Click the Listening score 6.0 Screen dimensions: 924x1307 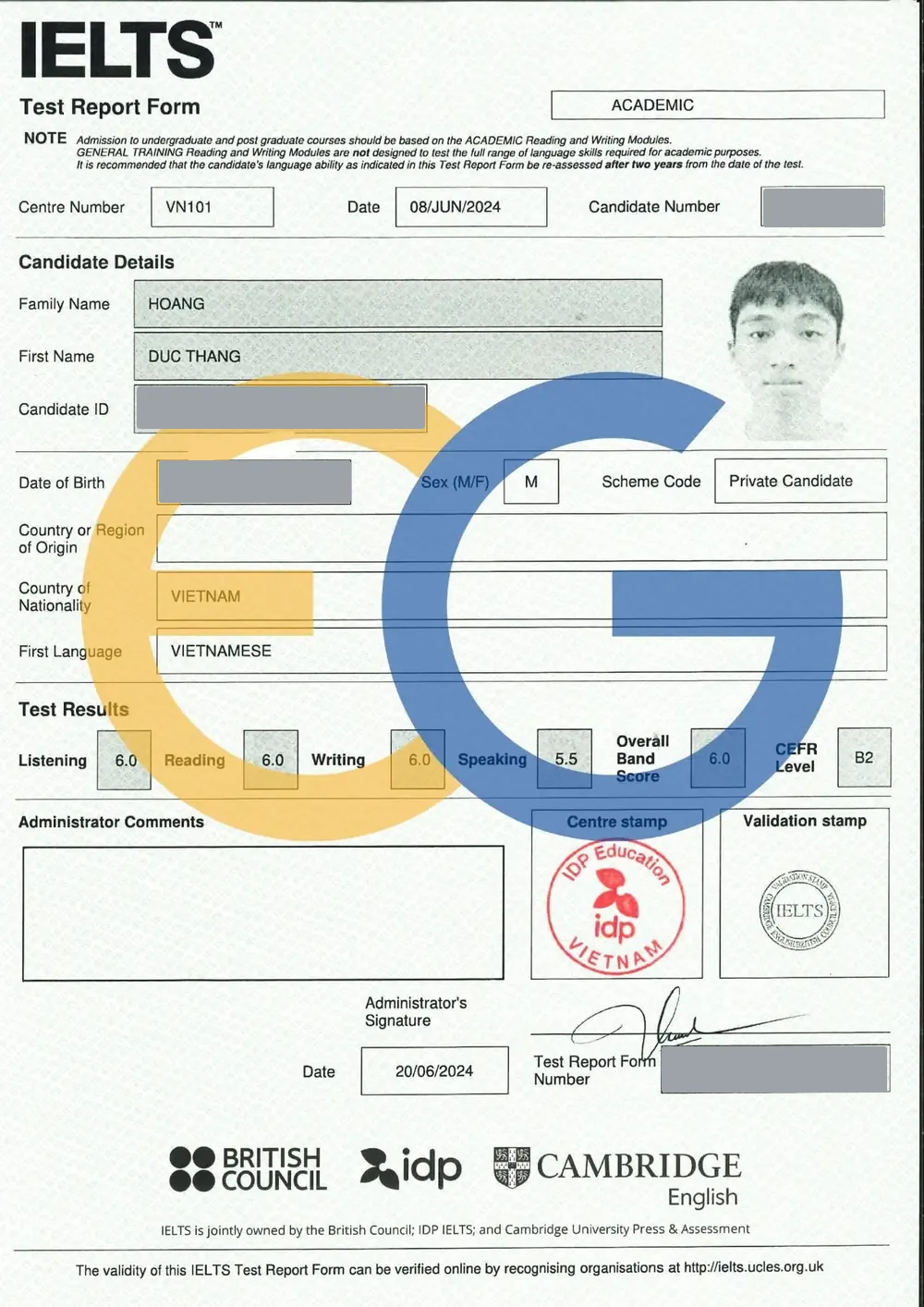(x=125, y=760)
